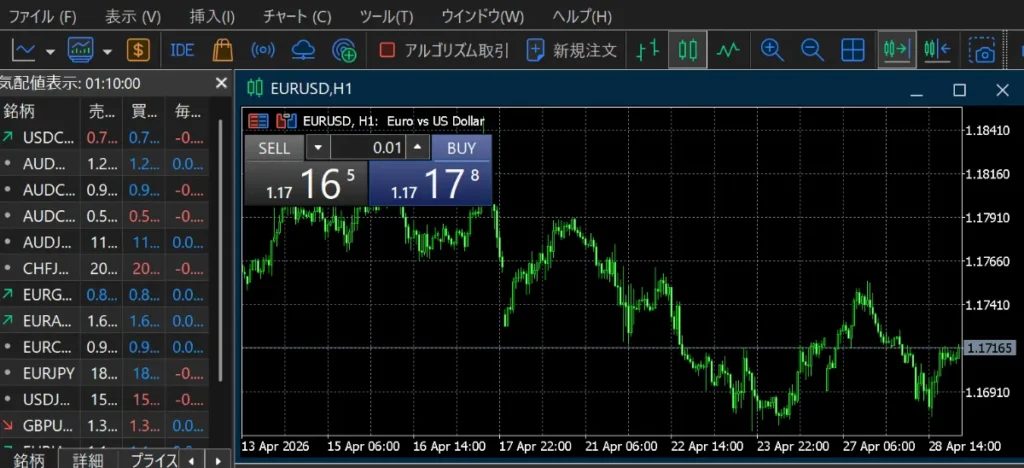Expand the profiles dropdown arrow
Image resolution: width=1024 pixels, height=468 pixels.
click(x=108, y=52)
